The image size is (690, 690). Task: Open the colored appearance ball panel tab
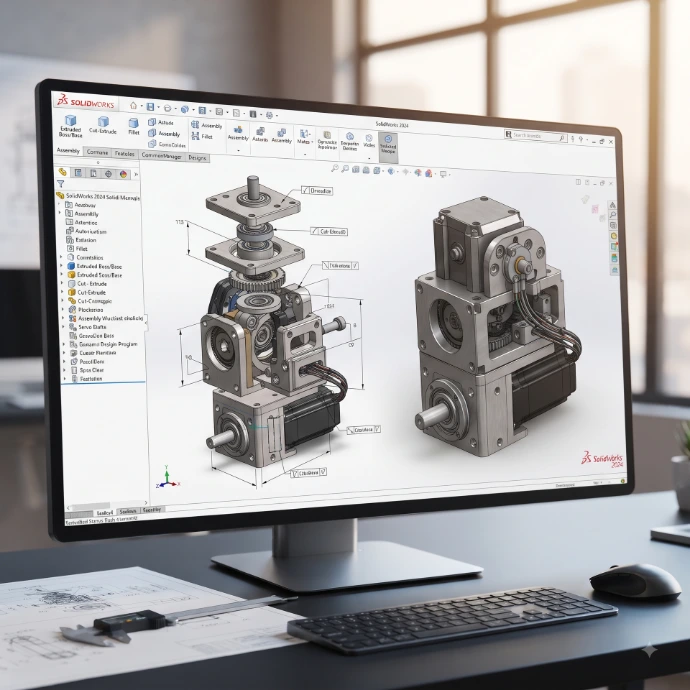point(123,174)
